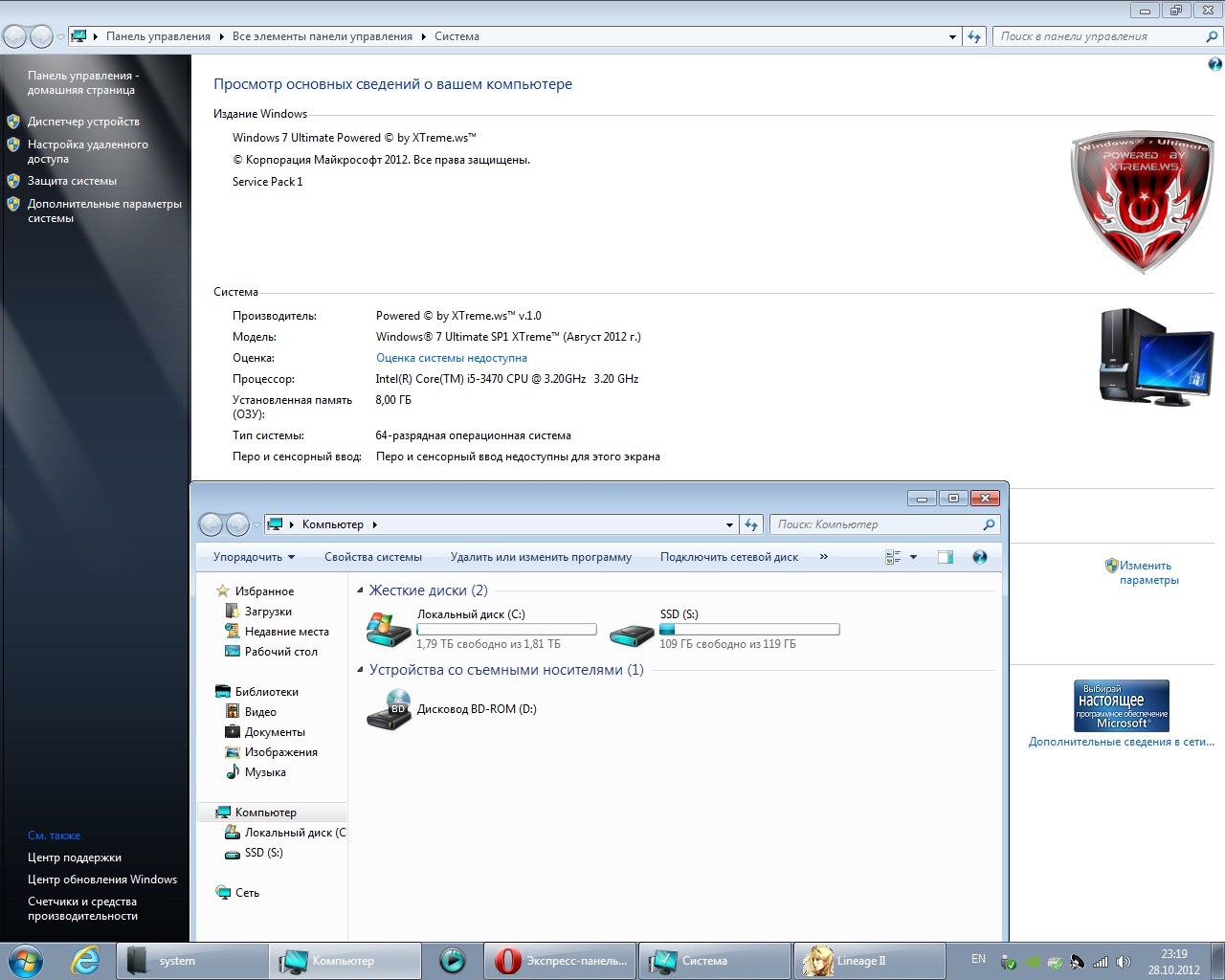Select Libraries (Библиотеки) in navigation pane
Screen dimensions: 1225x980
(267, 692)
